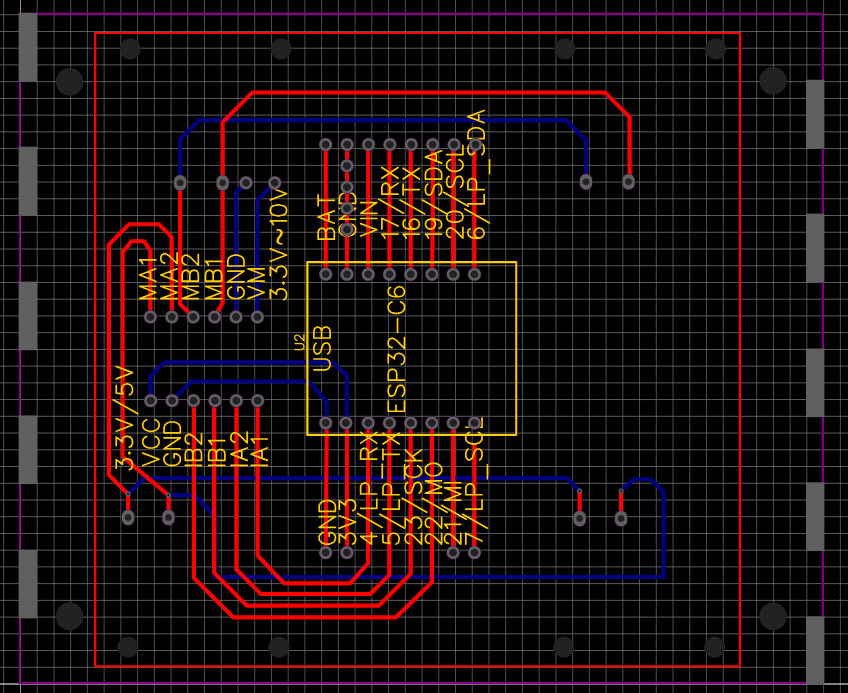Image resolution: width=848 pixels, height=693 pixels.
Task: Select the ESP32-C6 bottom-row GND pad
Action: tap(326, 423)
